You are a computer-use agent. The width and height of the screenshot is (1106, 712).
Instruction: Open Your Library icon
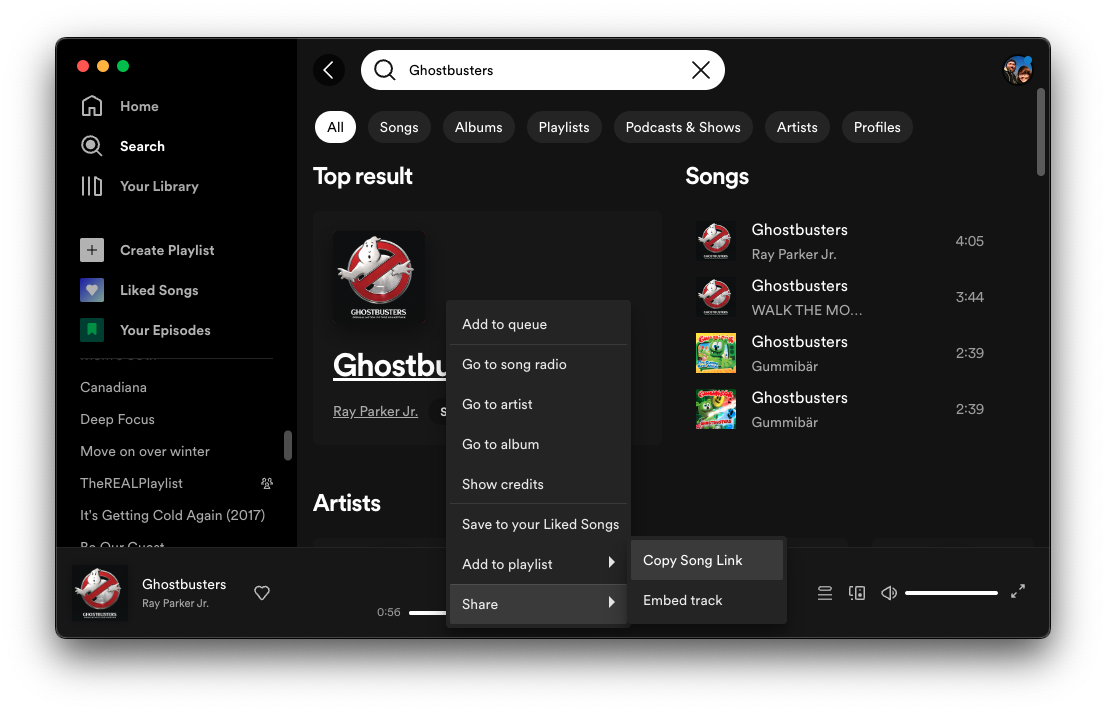pos(92,186)
